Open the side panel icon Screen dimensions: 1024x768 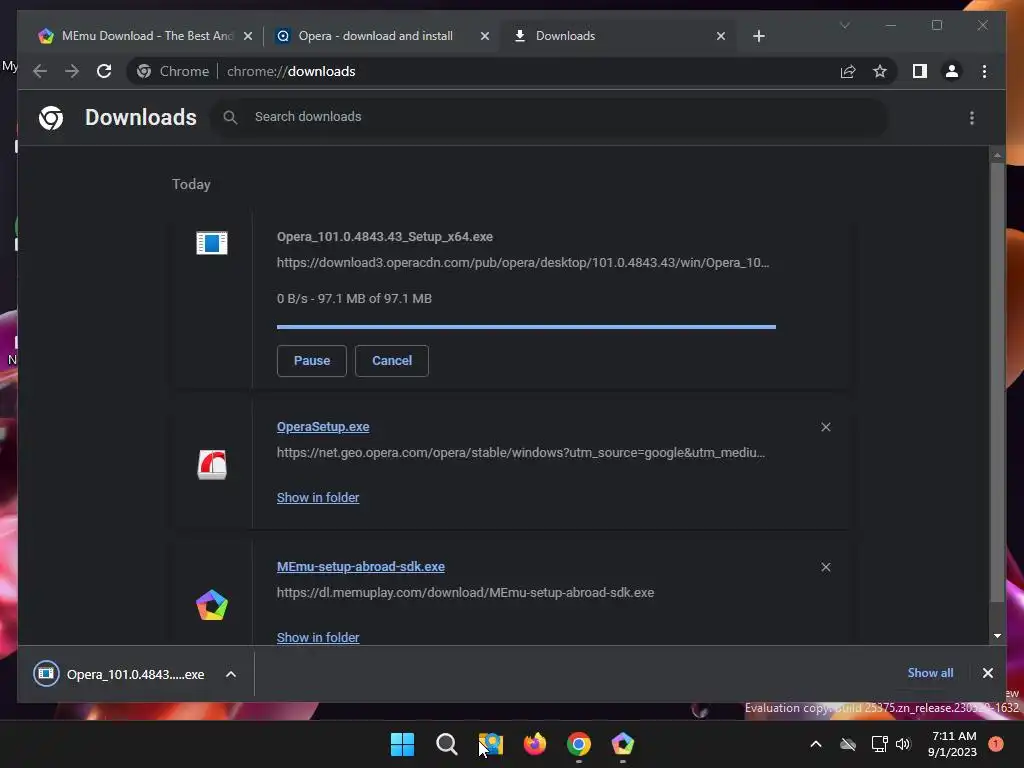click(x=920, y=71)
